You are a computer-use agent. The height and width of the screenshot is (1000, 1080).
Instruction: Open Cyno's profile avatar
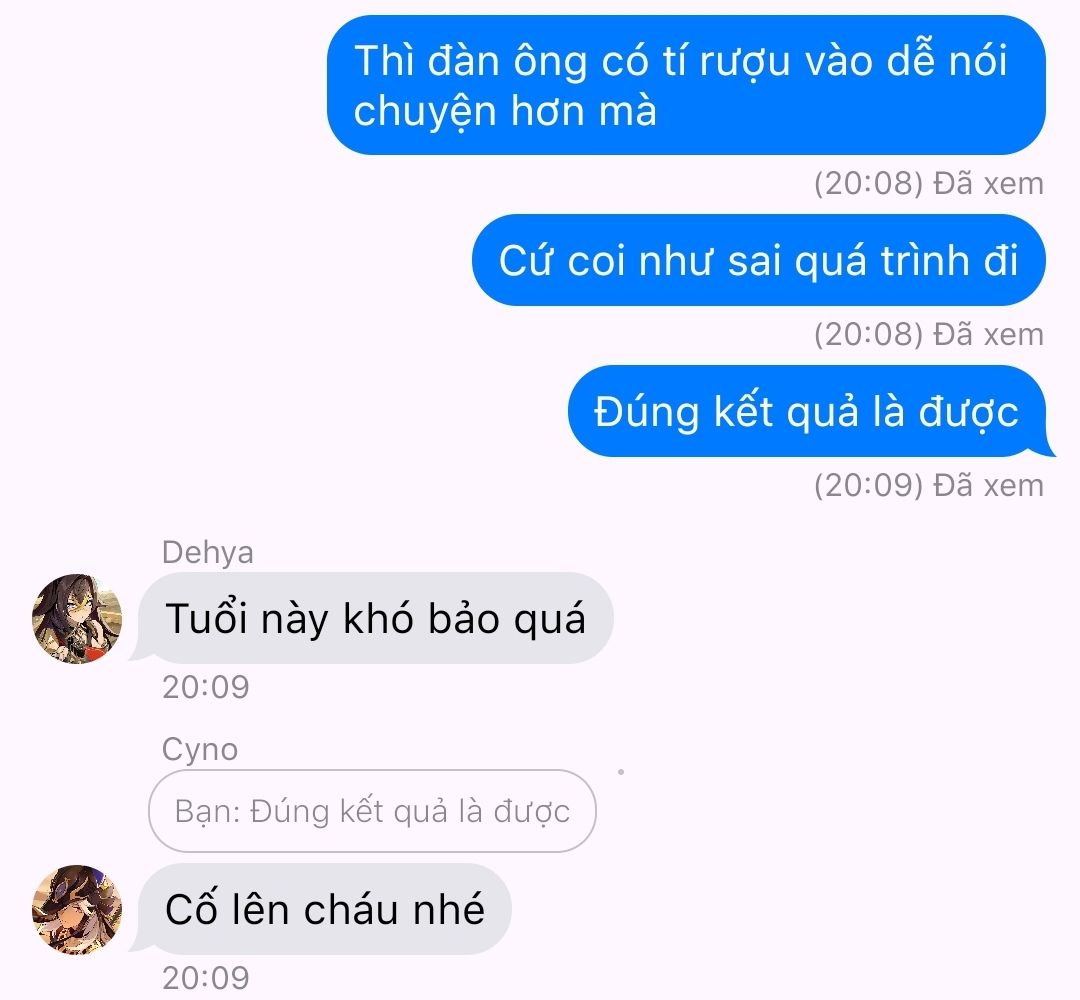pos(77,910)
